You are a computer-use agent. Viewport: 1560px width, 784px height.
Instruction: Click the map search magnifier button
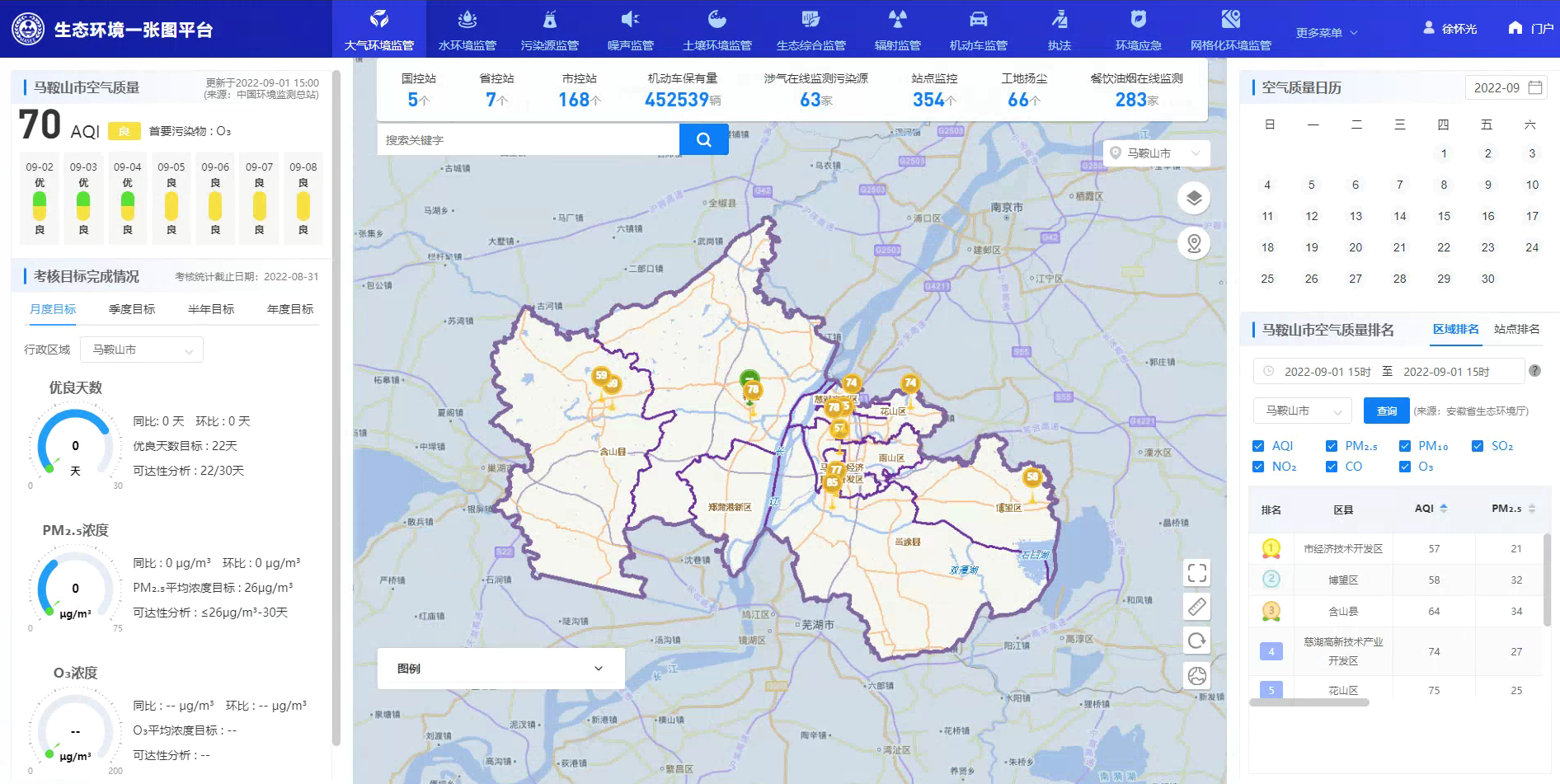point(703,139)
